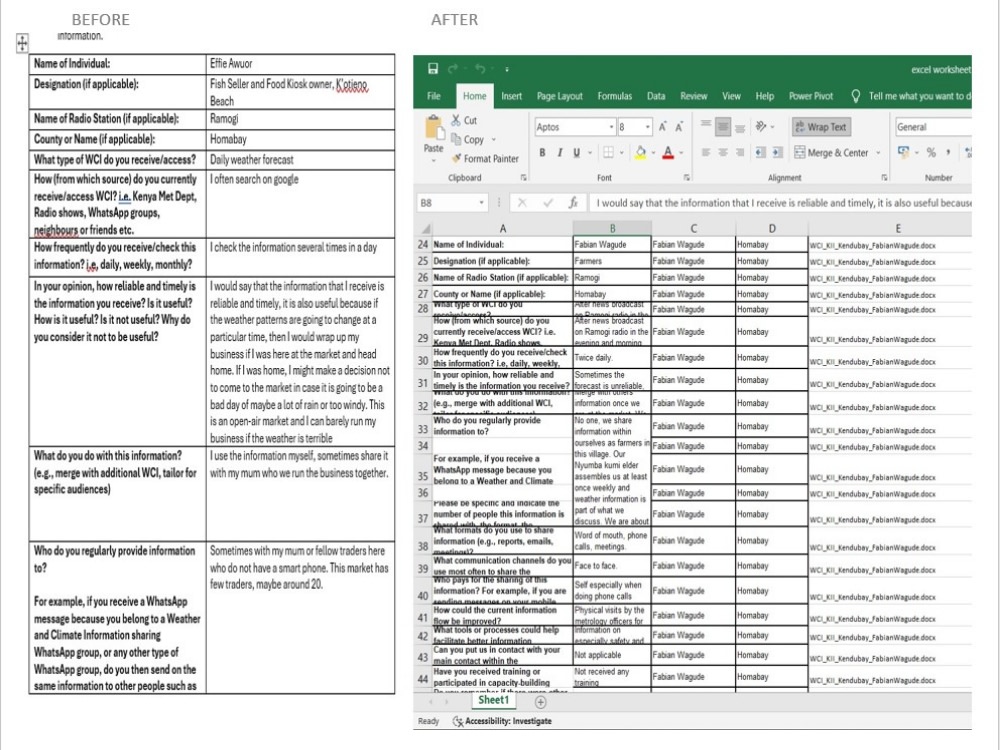This screenshot has width=1000, height=750.
Task: Expand the Underline style arrow
Action: point(590,153)
